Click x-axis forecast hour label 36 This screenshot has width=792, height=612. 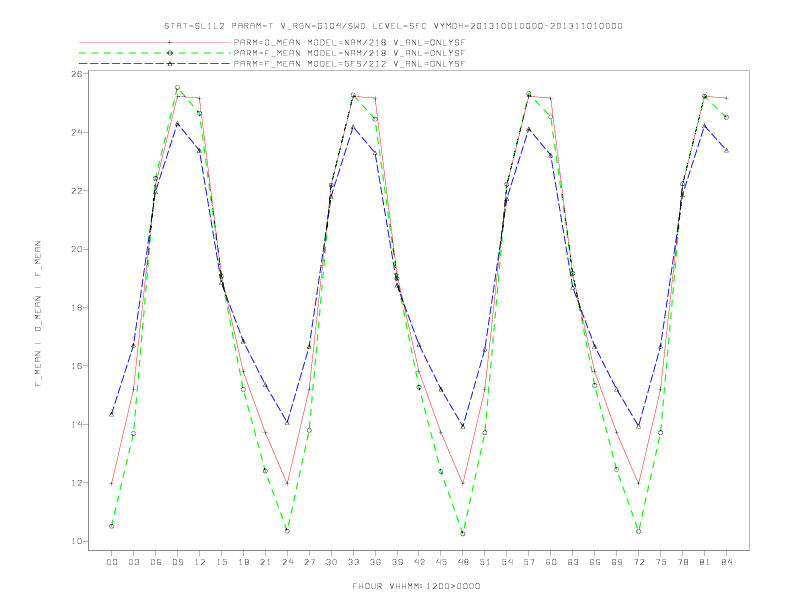(375, 562)
